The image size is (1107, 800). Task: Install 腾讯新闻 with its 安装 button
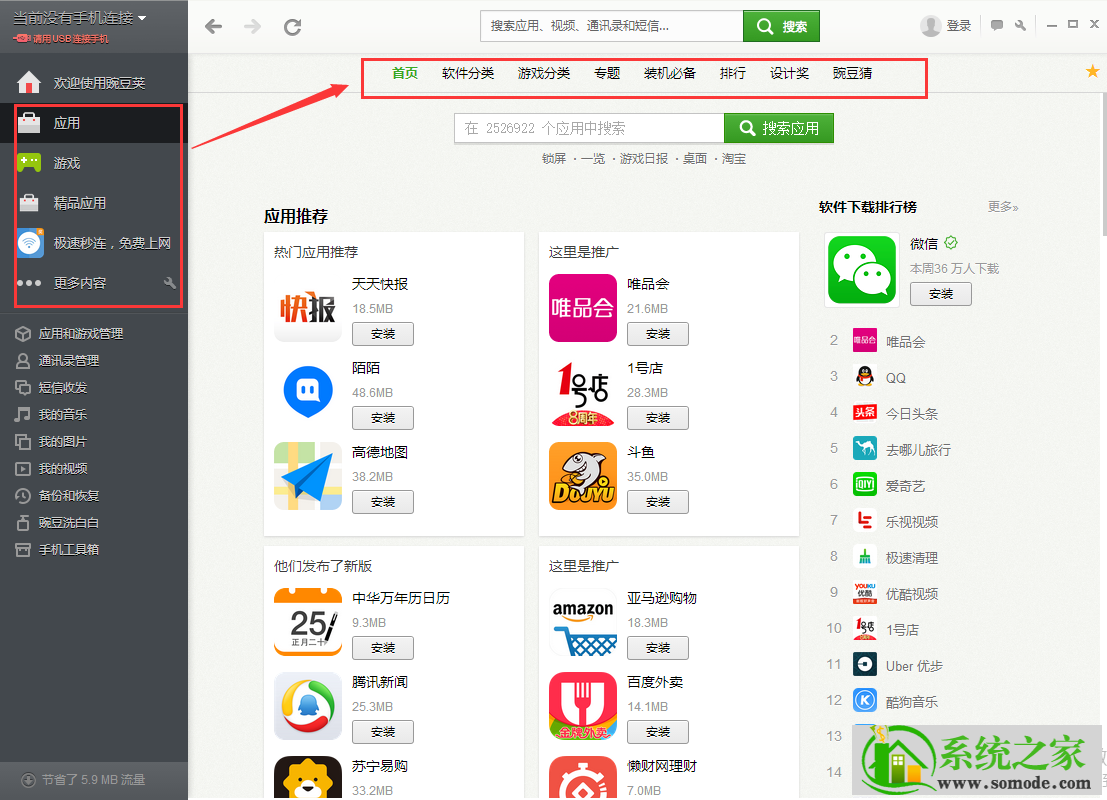click(x=383, y=732)
